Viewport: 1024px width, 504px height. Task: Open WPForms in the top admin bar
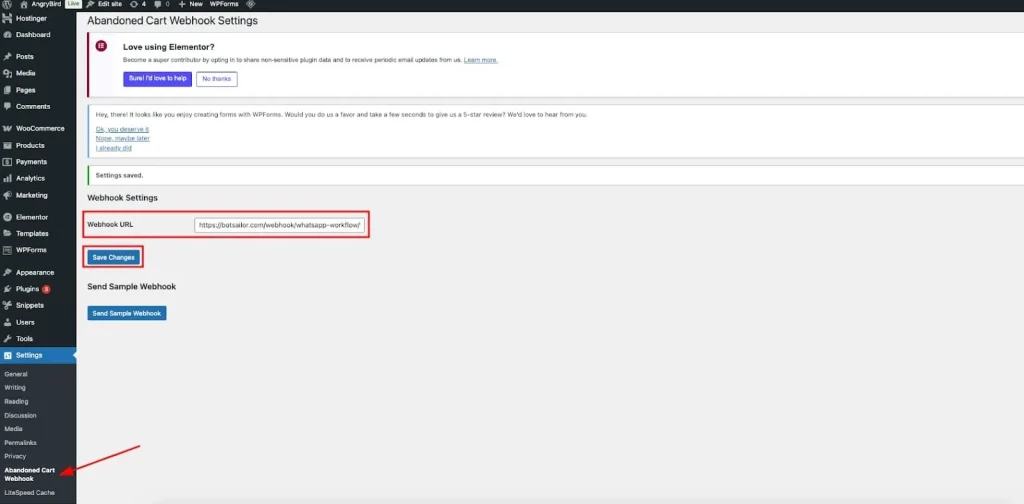pos(224,4)
